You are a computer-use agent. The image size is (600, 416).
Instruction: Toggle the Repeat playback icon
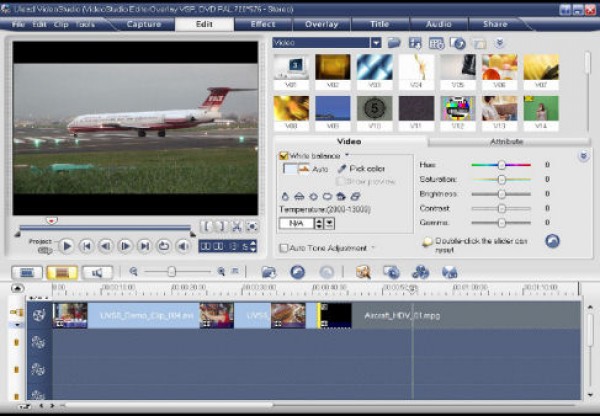(164, 245)
